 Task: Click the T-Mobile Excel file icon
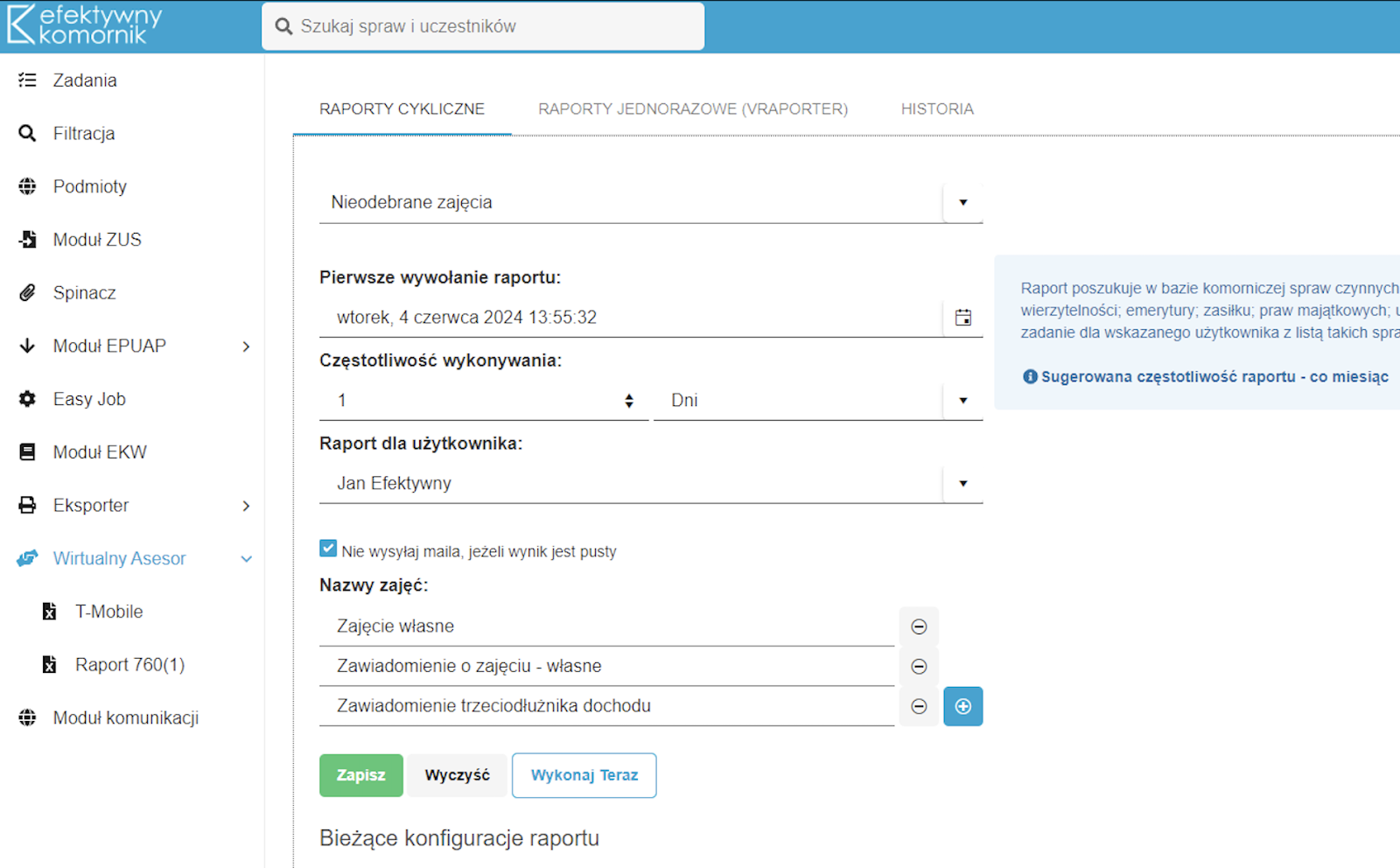pyautogui.click(x=50, y=612)
